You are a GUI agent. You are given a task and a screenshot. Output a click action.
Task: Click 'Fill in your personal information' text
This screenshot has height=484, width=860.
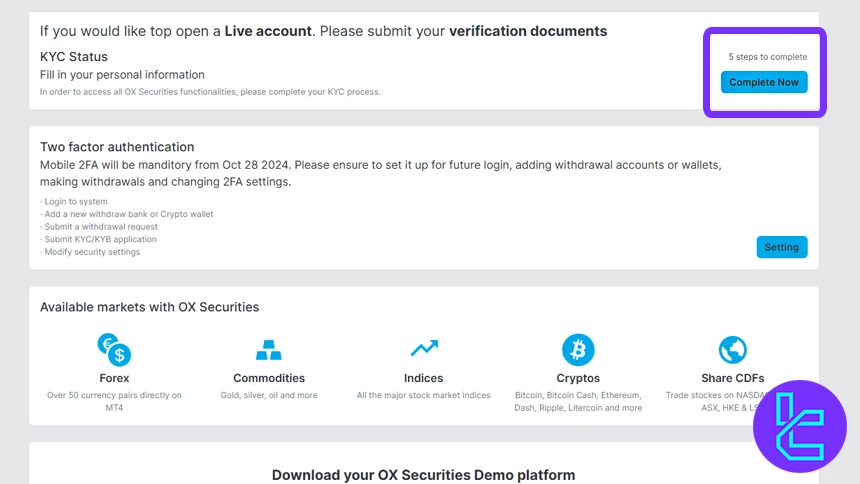click(x=122, y=75)
